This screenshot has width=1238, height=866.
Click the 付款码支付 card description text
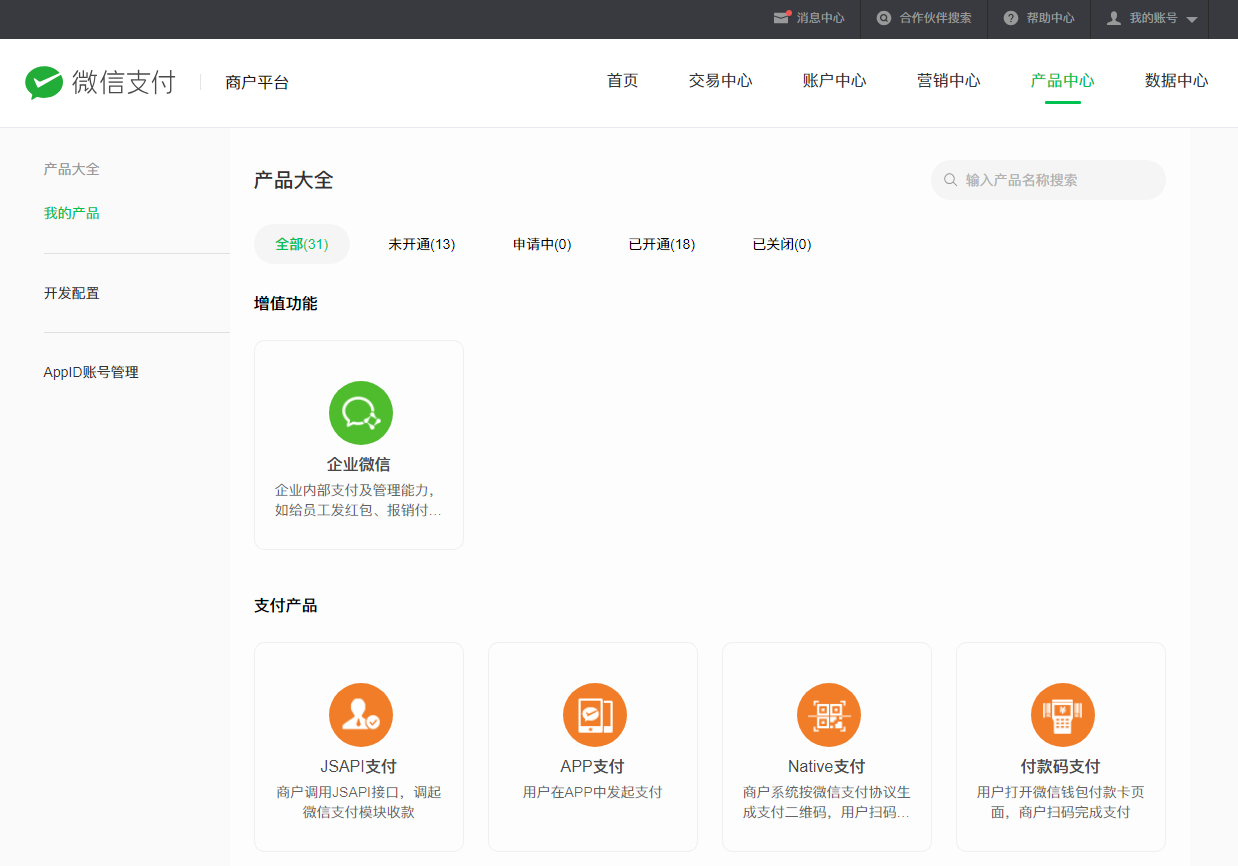click(x=1061, y=802)
